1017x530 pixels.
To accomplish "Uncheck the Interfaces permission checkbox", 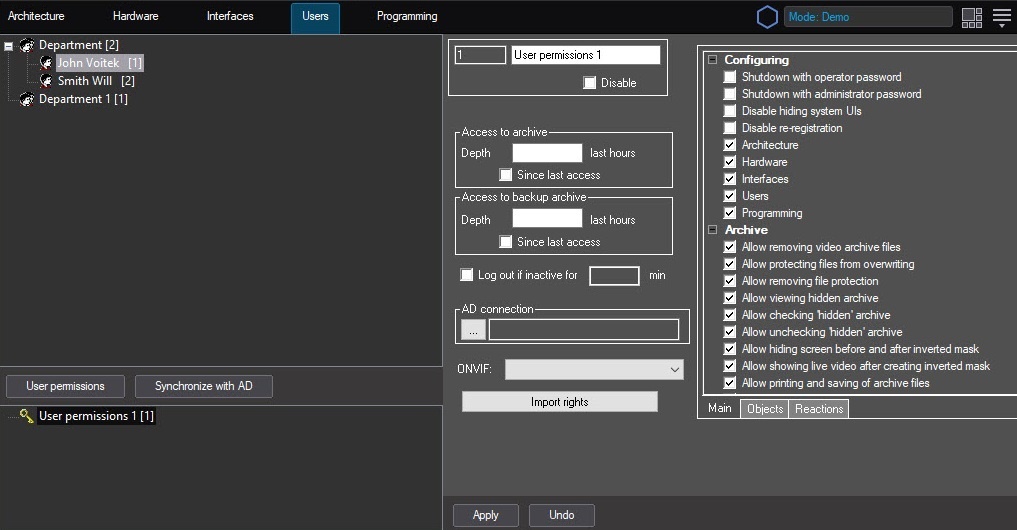I will tap(730, 178).
